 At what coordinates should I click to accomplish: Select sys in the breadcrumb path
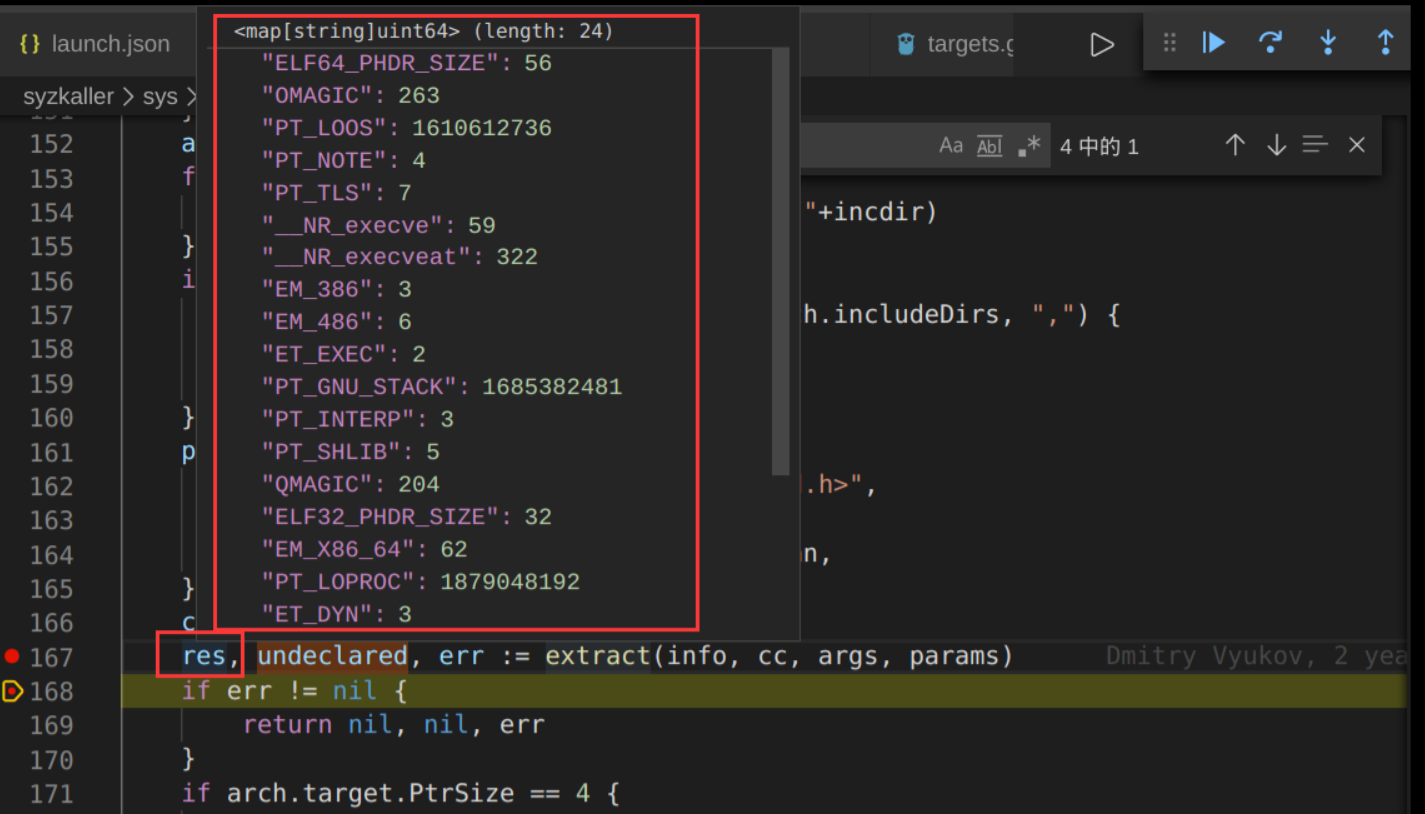click(x=160, y=97)
